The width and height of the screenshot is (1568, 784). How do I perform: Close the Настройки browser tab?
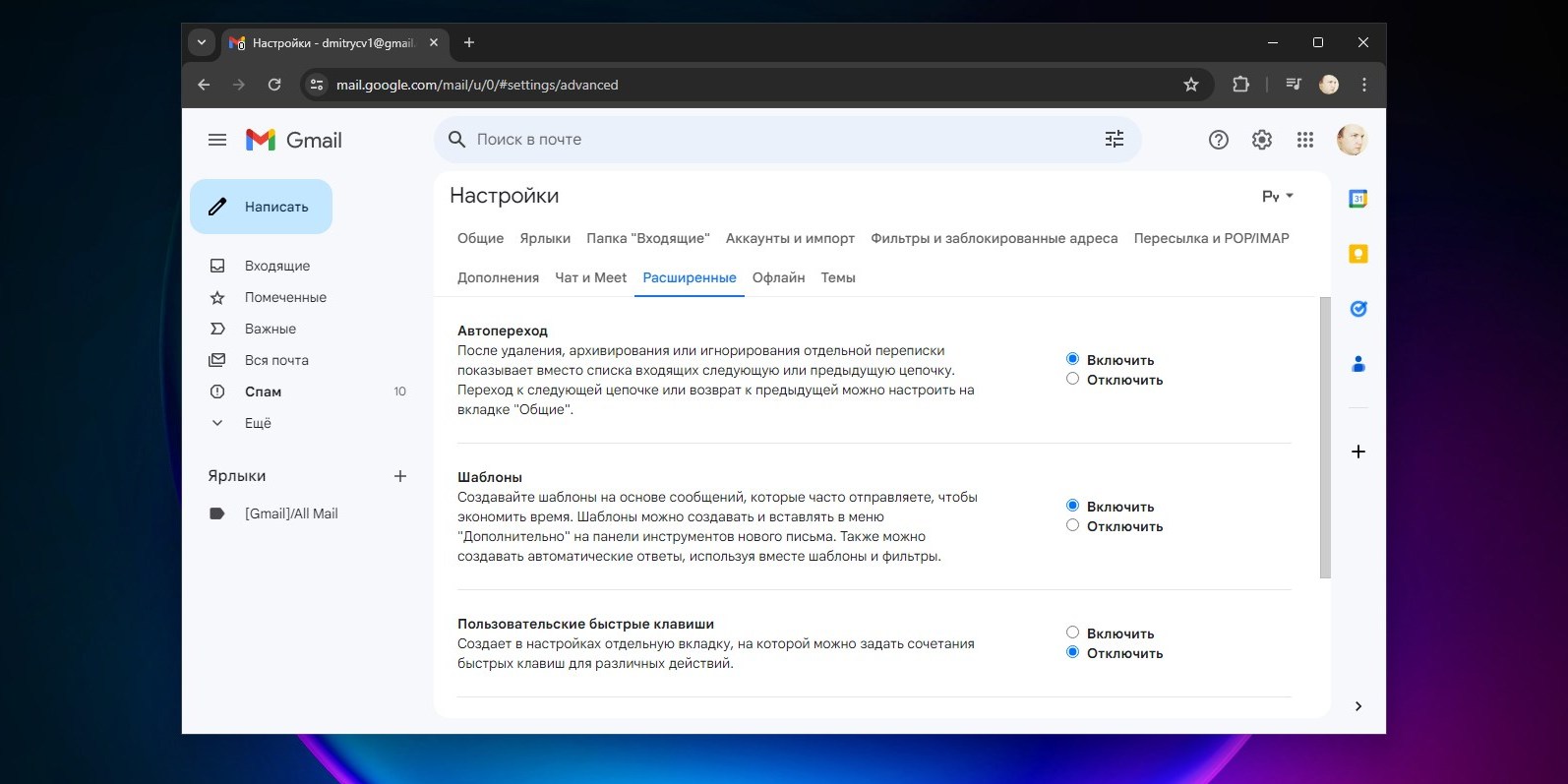pos(434,42)
